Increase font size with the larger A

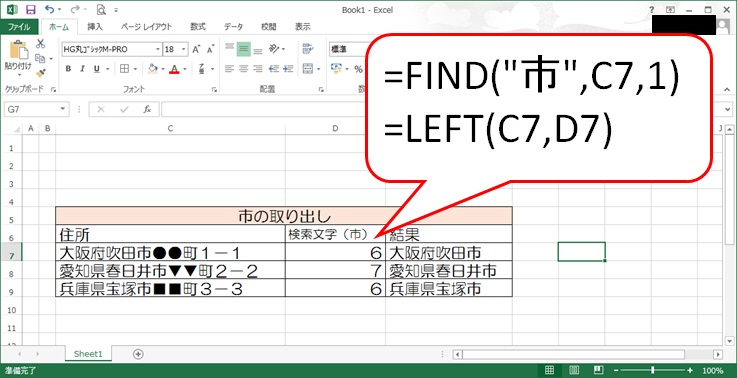pyautogui.click(x=196, y=49)
